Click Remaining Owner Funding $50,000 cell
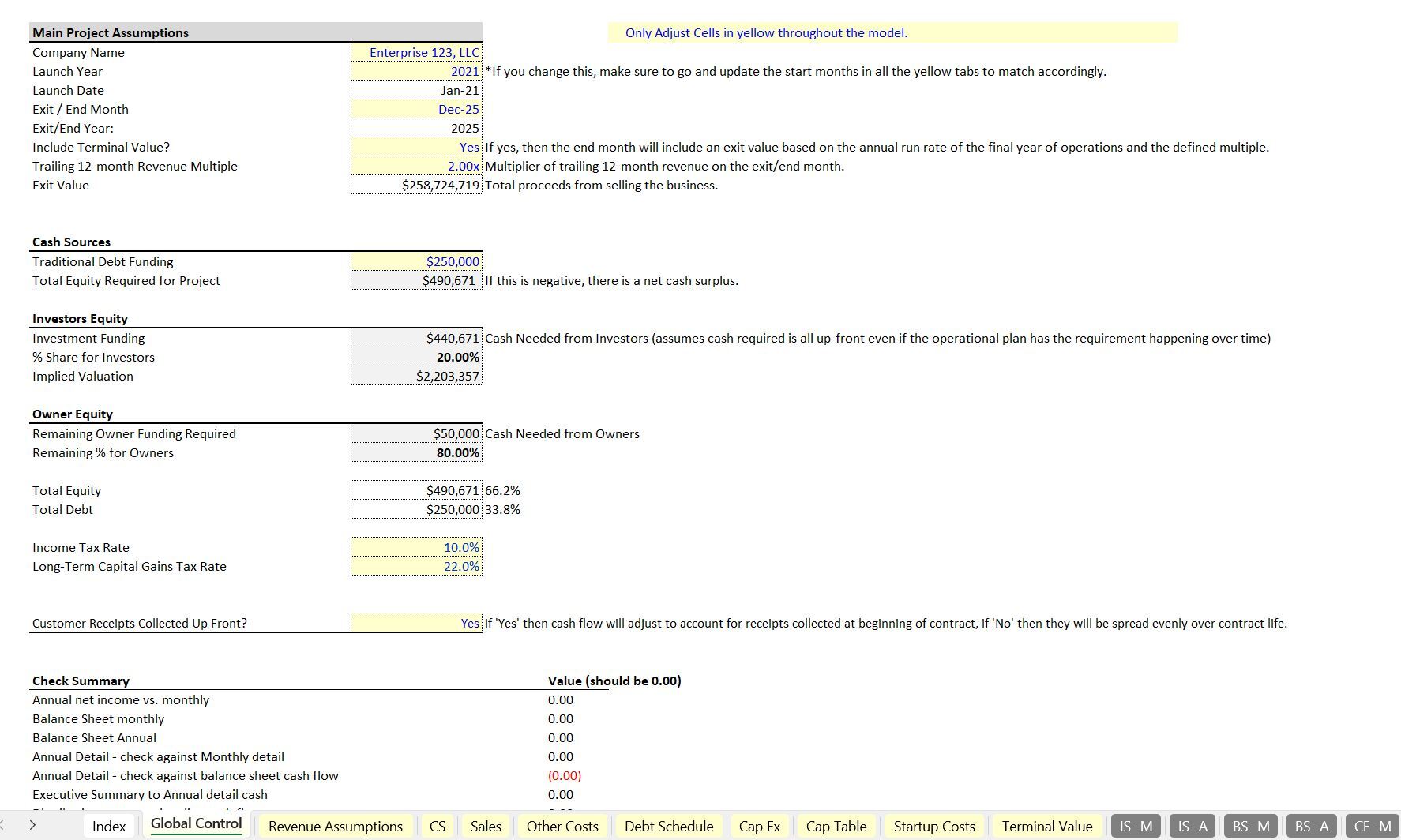 (x=416, y=433)
